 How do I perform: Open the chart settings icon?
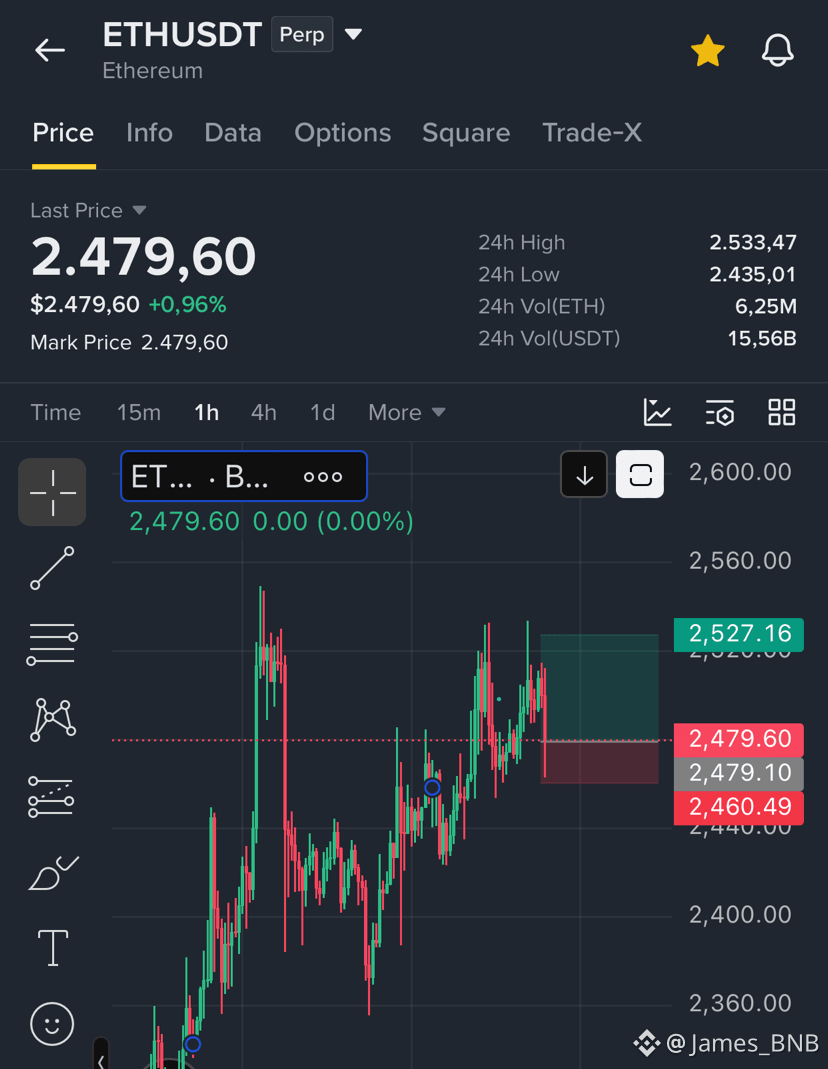pos(720,412)
